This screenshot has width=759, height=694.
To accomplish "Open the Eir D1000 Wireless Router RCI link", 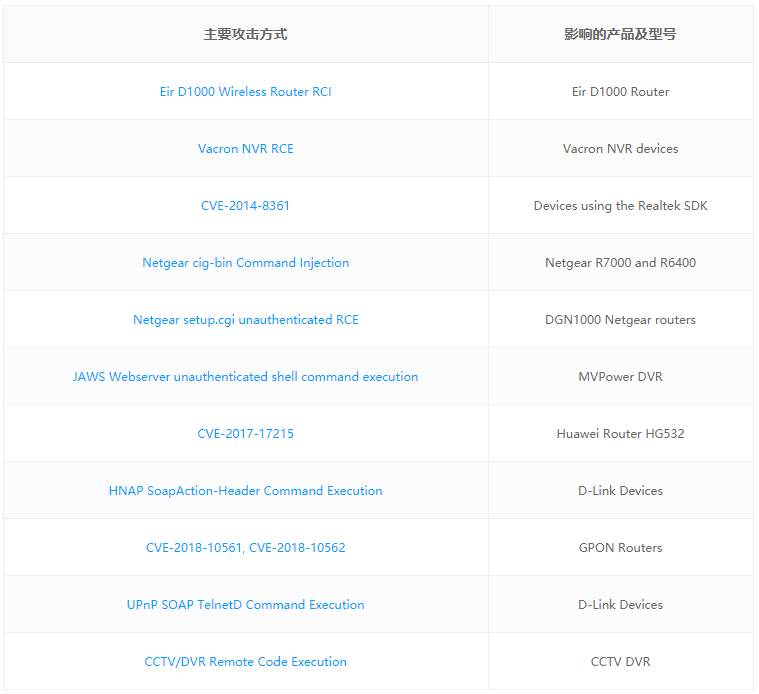I will click(245, 91).
